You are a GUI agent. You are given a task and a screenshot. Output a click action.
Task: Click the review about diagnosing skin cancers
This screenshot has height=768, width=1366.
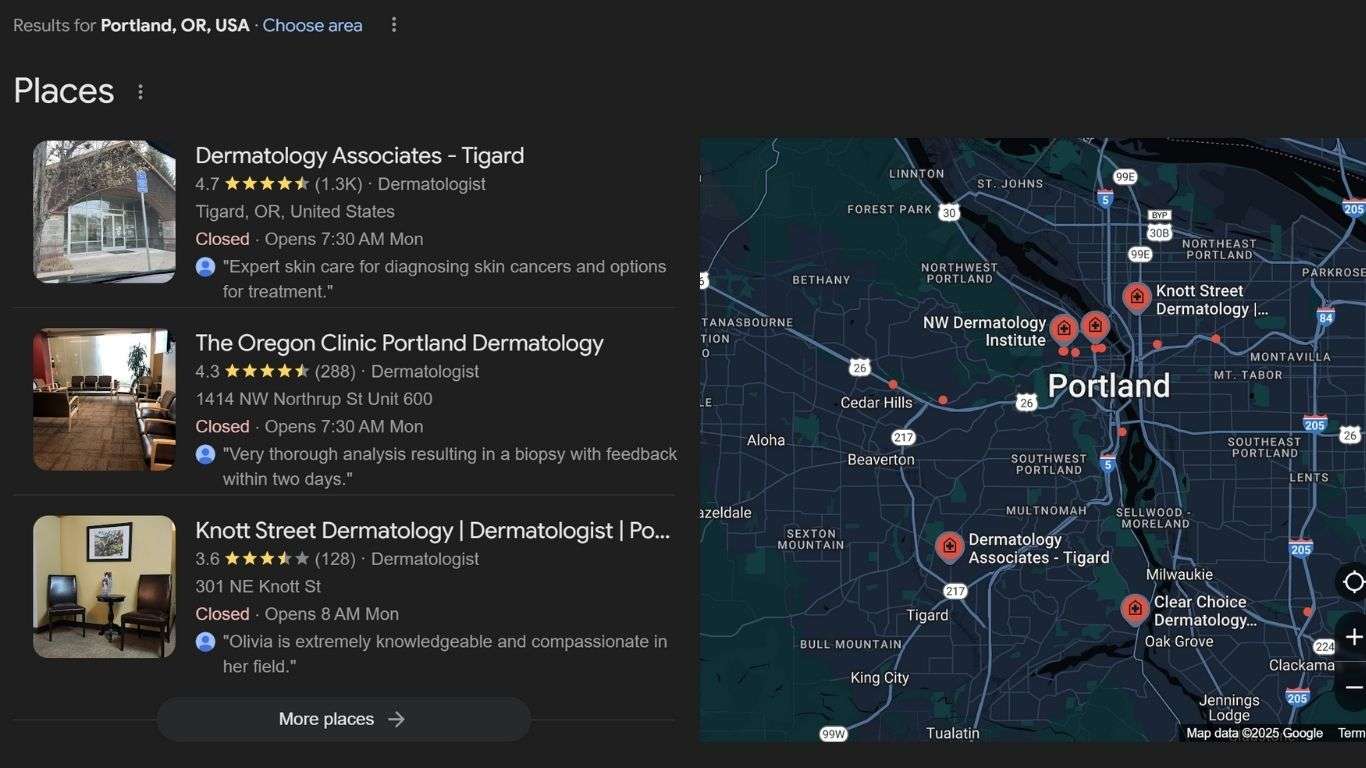tap(444, 279)
